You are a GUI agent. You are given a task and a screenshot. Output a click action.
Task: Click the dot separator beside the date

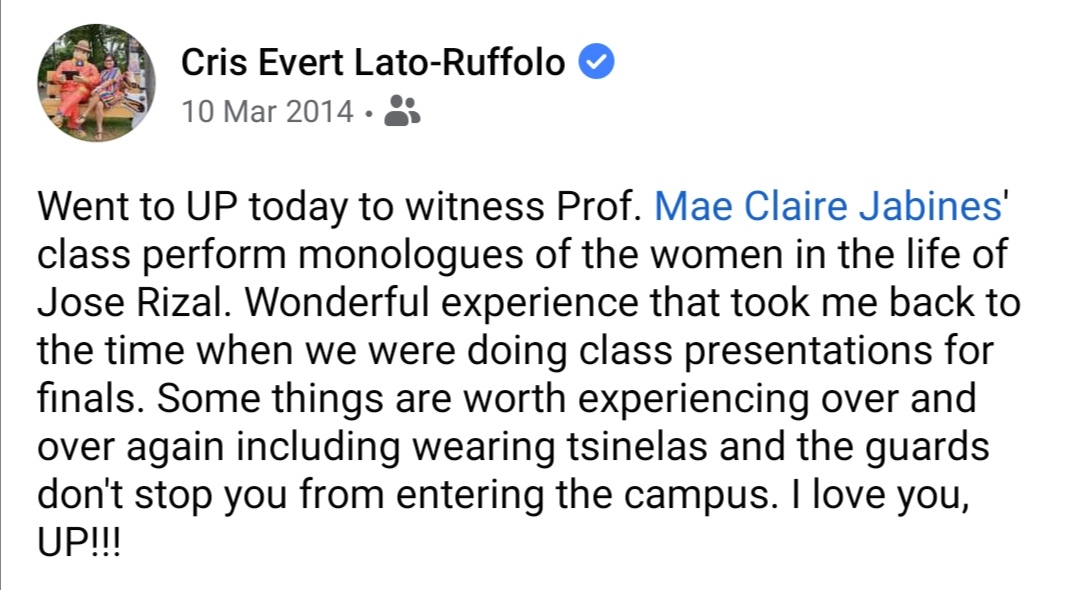tap(369, 114)
